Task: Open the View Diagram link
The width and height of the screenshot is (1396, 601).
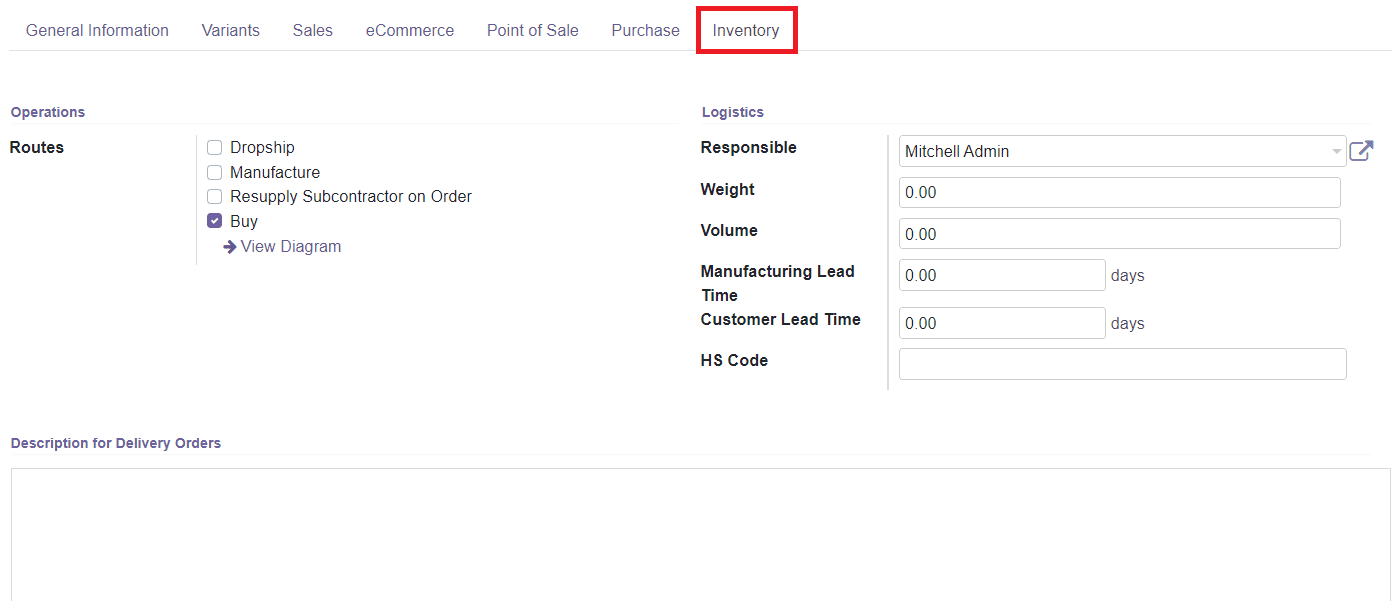Action: 290,246
